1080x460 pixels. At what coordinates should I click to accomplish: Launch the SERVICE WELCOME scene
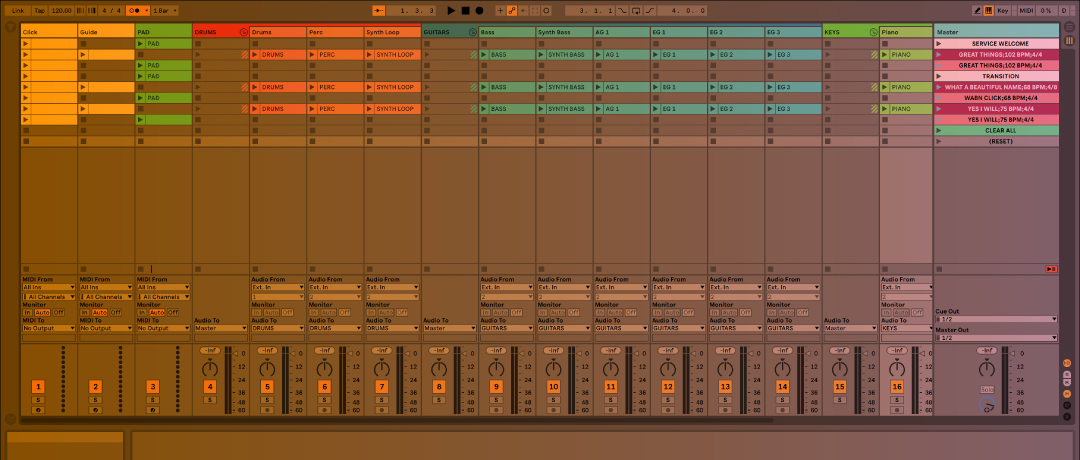(938, 43)
